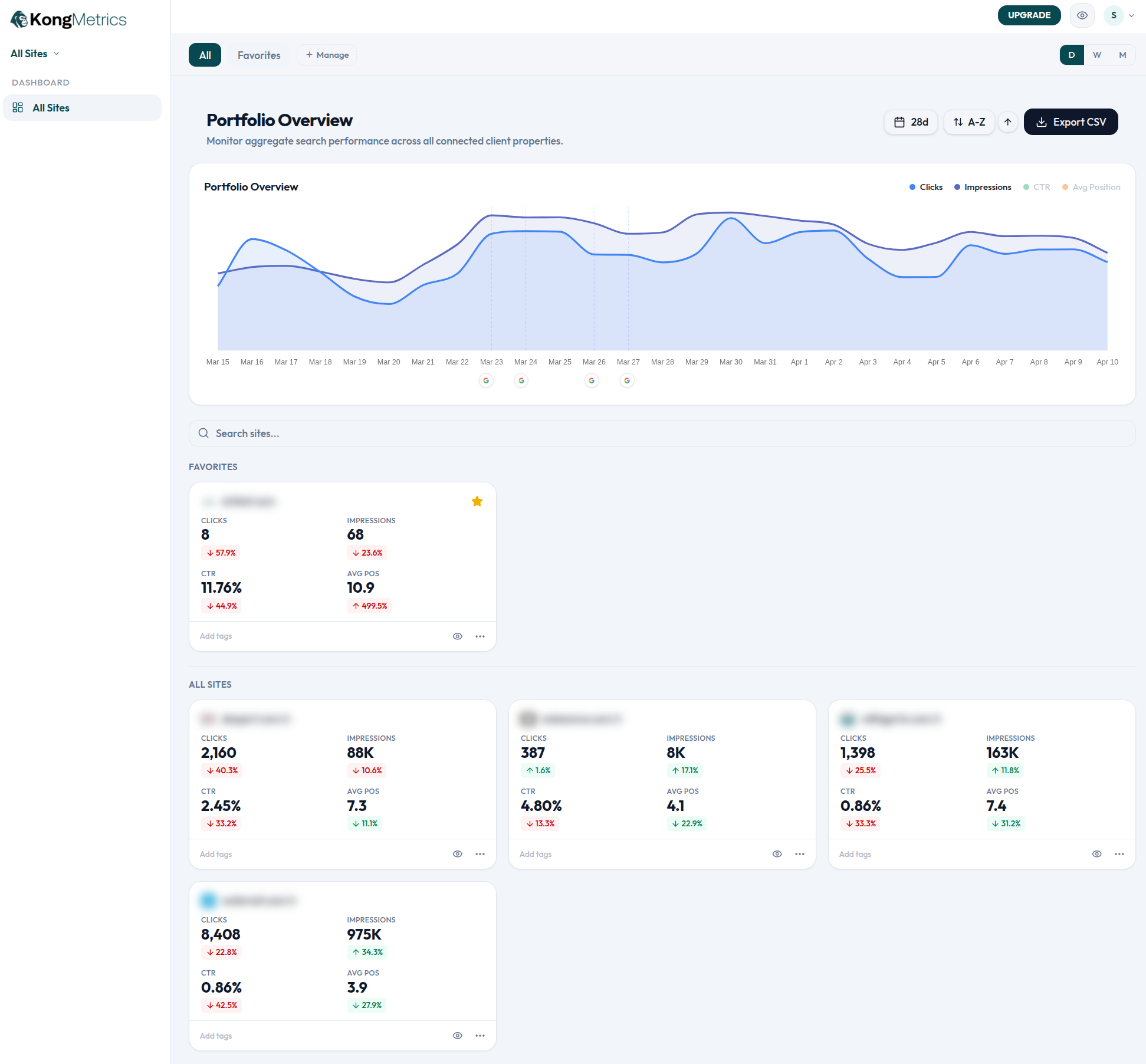Viewport: 1146px width, 1064px height.
Task: Select the 28d date range picker
Action: coord(911,122)
